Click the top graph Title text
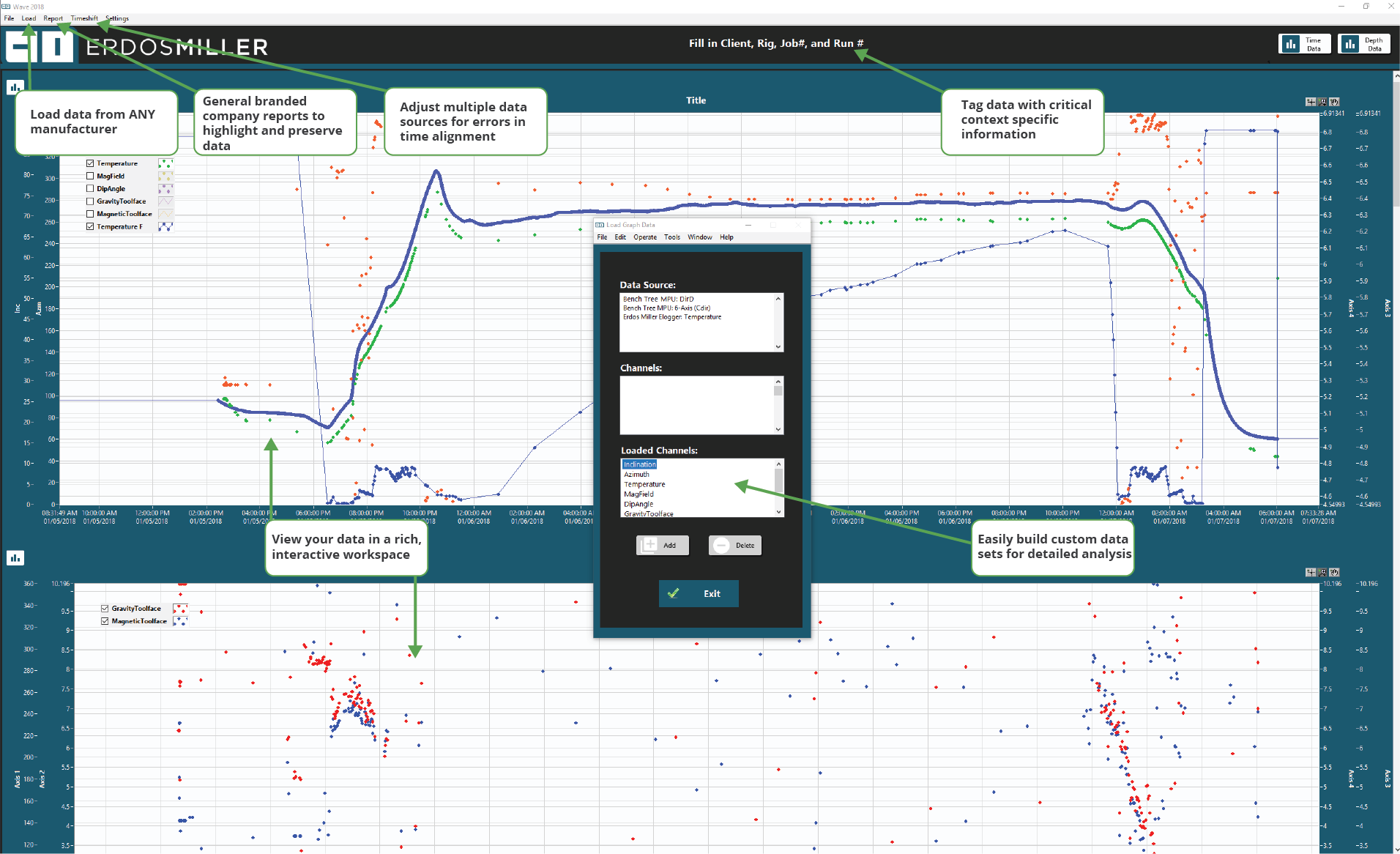The height and width of the screenshot is (854, 1400). (x=696, y=100)
